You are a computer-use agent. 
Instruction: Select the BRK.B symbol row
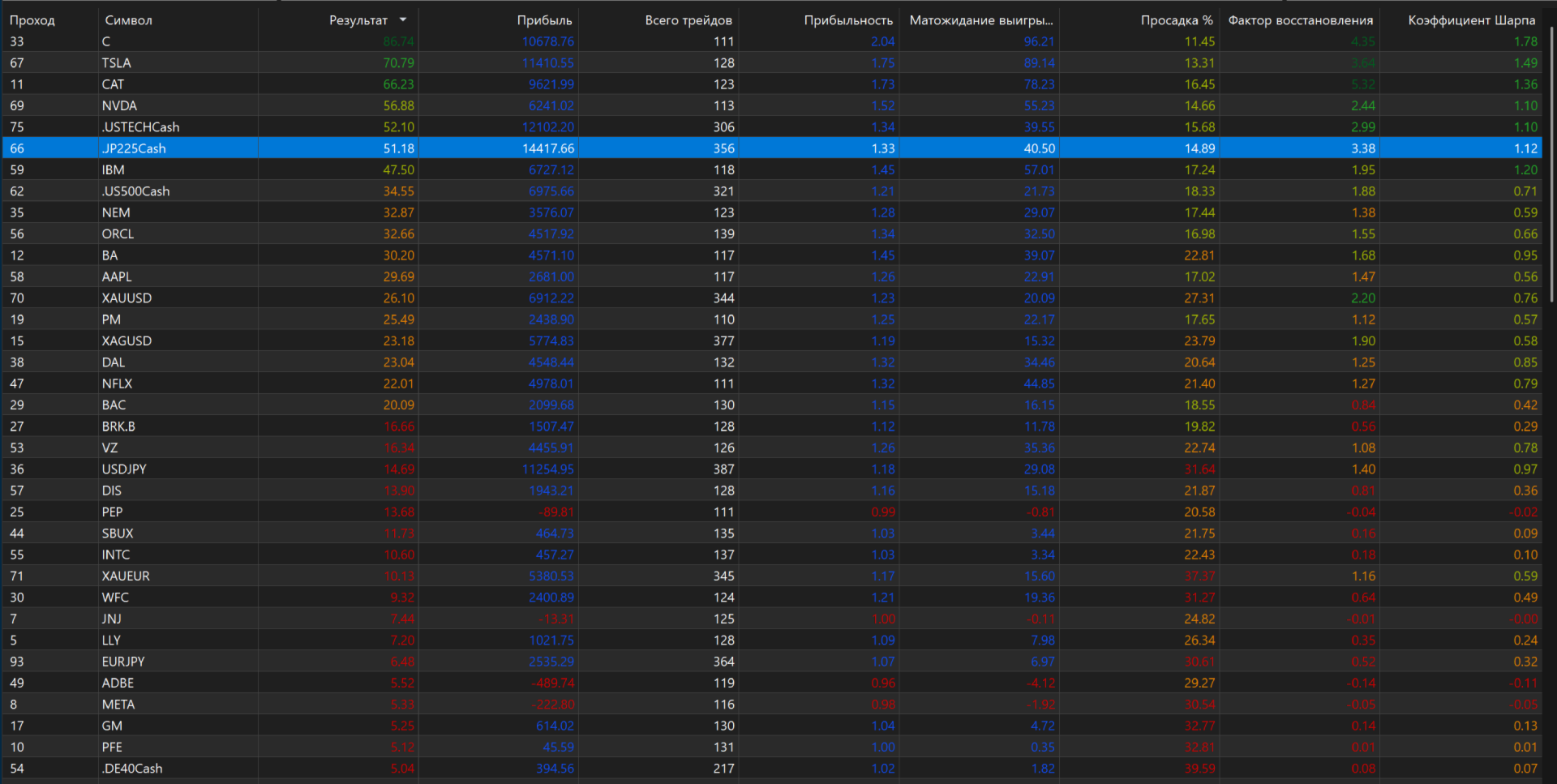click(772, 426)
